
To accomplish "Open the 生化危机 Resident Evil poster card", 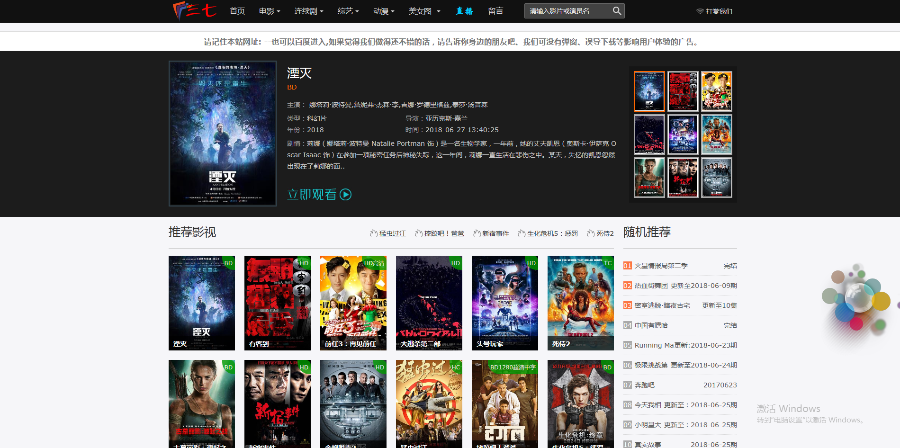I will [x=580, y=404].
